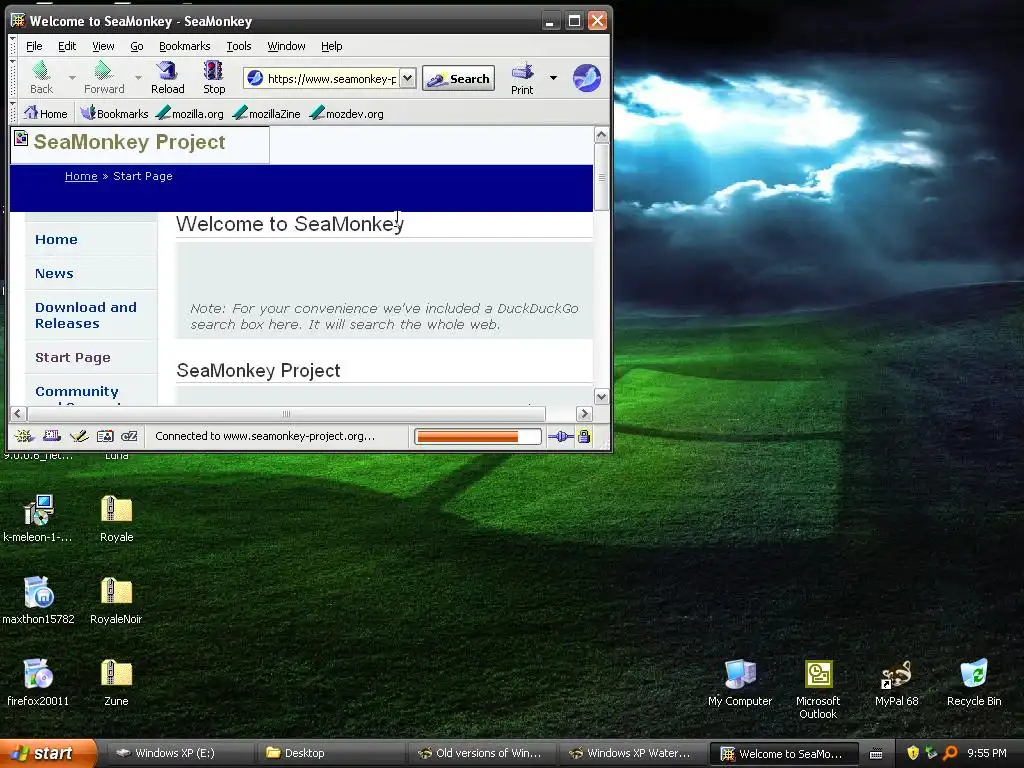Viewport: 1024px width, 768px height.
Task: Open the File menu
Action: point(34,46)
